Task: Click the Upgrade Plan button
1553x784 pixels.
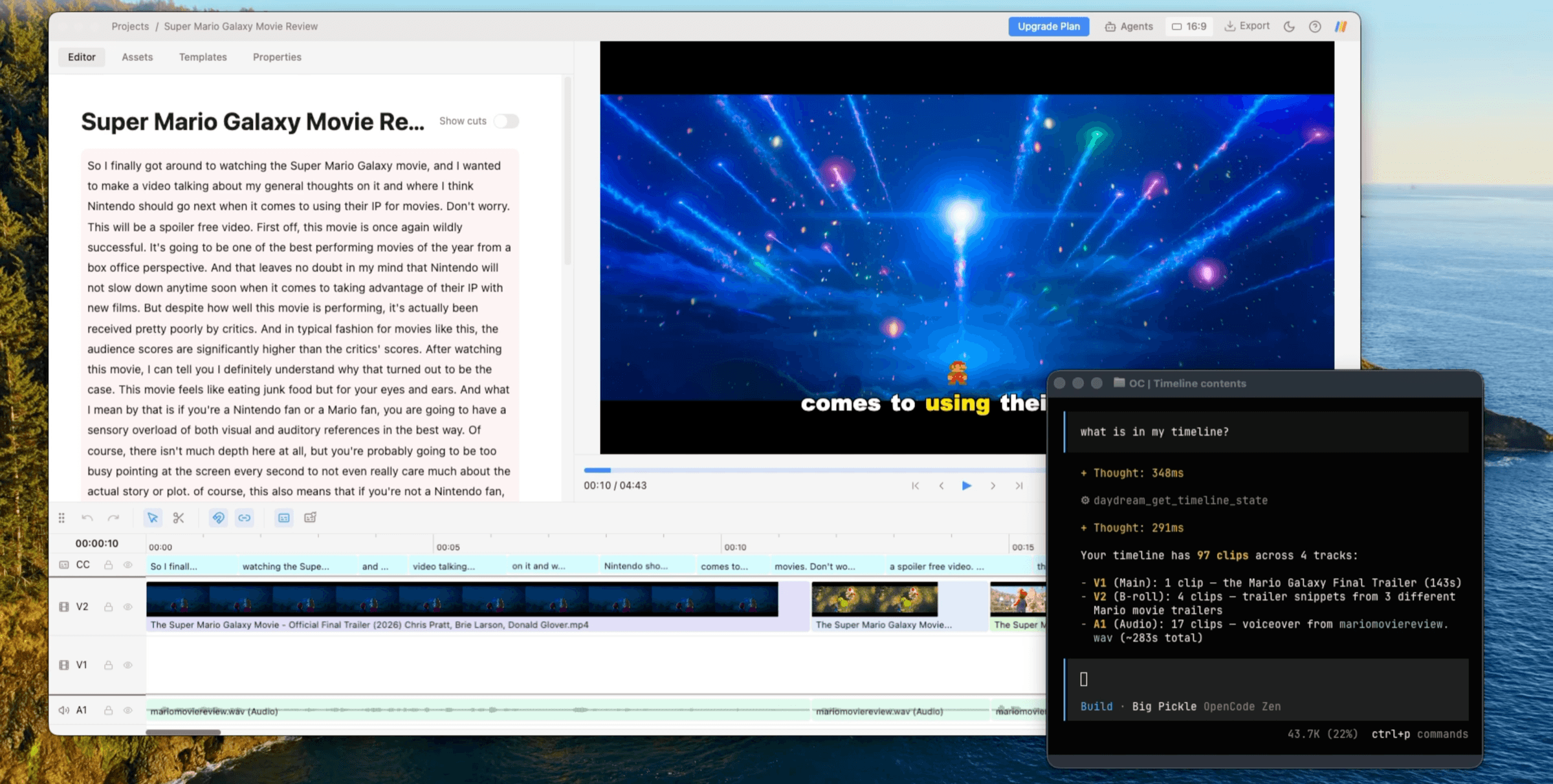Action: click(x=1048, y=27)
